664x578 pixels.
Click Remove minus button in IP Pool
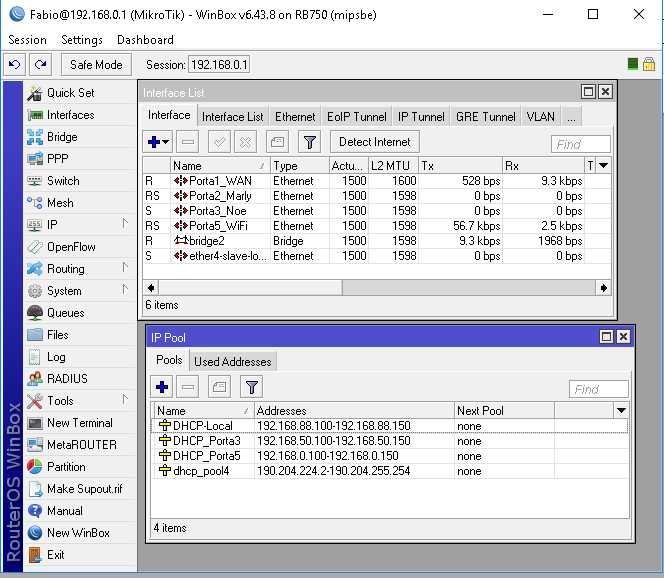188,387
